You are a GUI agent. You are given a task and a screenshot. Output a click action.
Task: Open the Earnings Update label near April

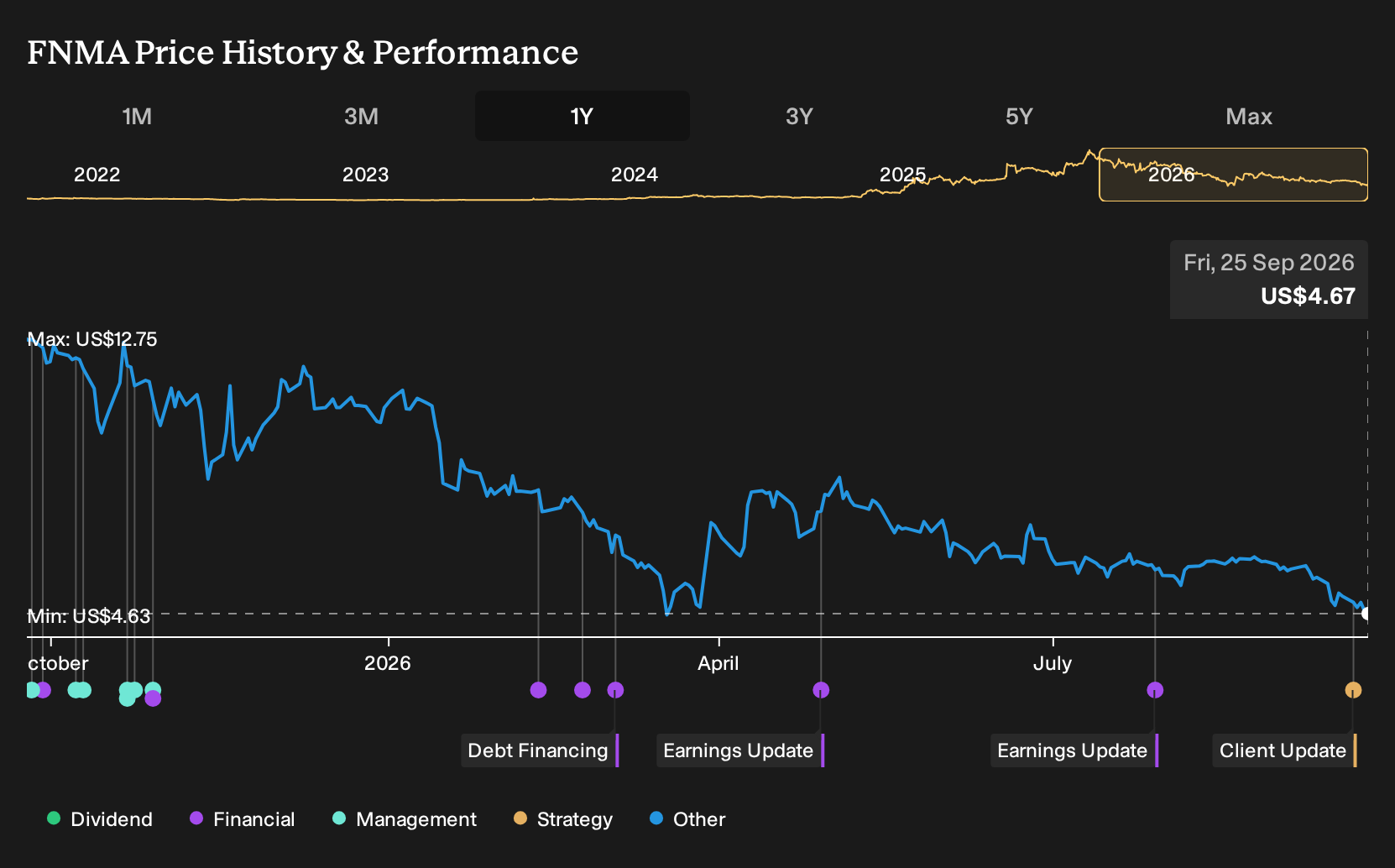[x=740, y=750]
